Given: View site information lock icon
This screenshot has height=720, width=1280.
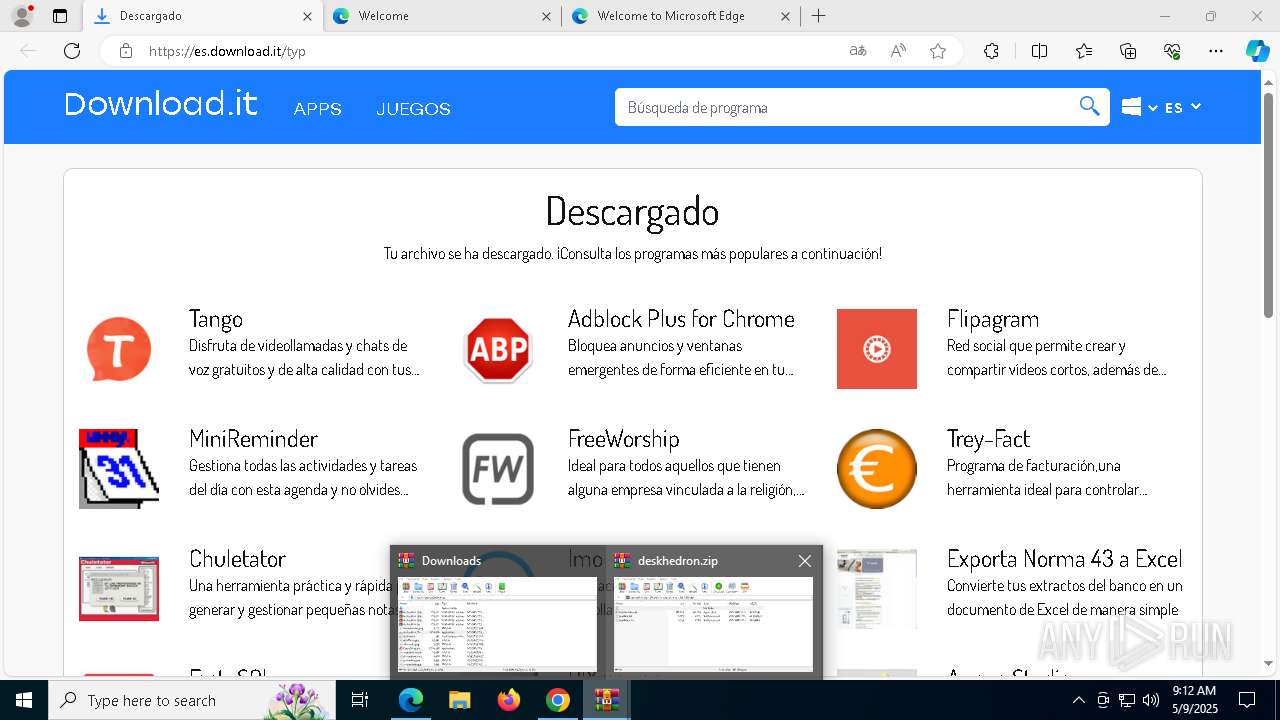Looking at the screenshot, I should tap(125, 51).
